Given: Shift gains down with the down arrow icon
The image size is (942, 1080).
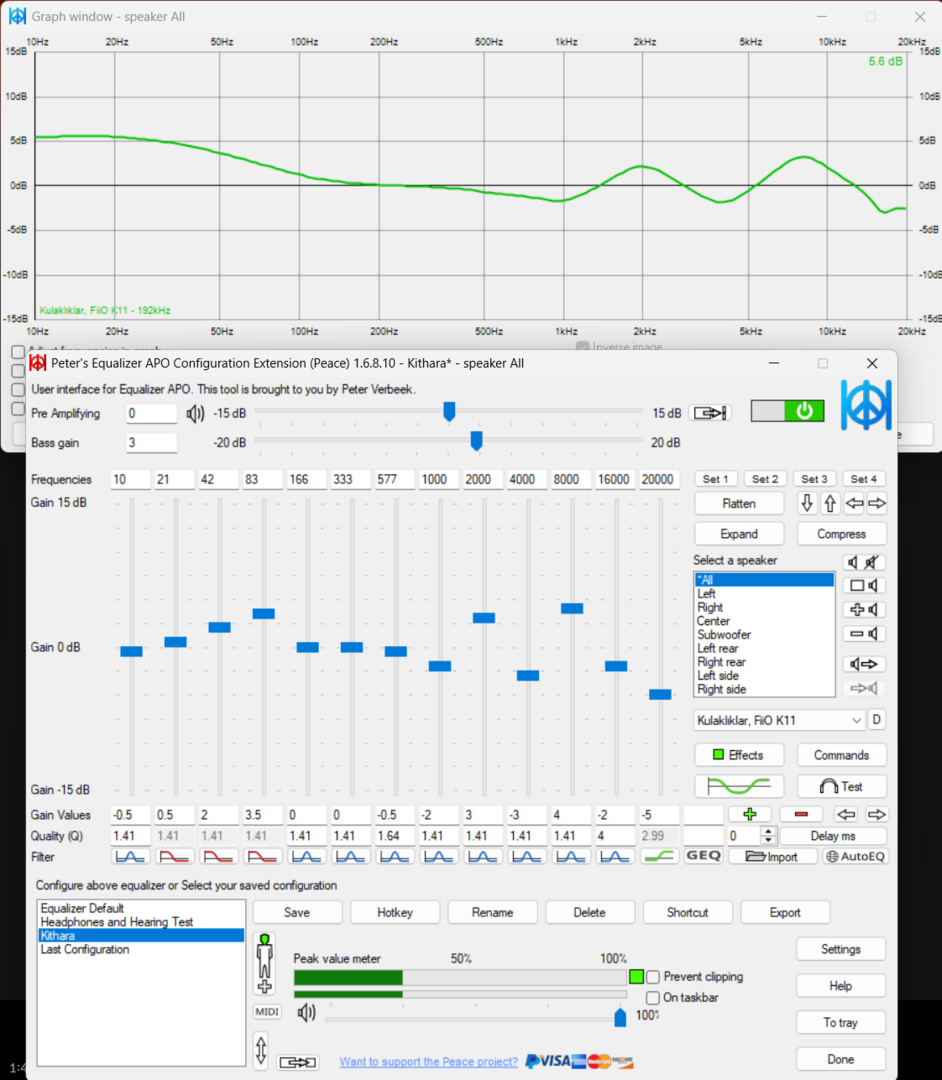Looking at the screenshot, I should click(807, 503).
